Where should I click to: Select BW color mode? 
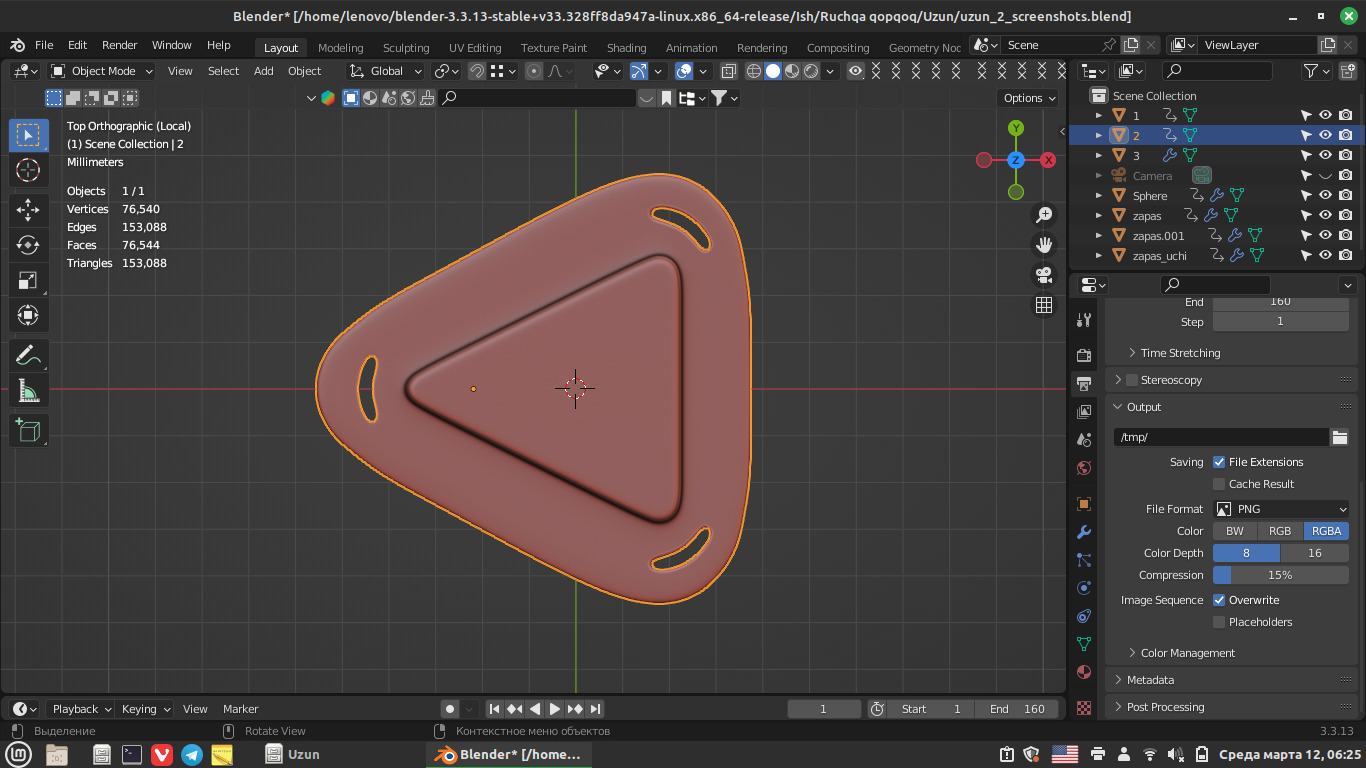(x=1235, y=531)
